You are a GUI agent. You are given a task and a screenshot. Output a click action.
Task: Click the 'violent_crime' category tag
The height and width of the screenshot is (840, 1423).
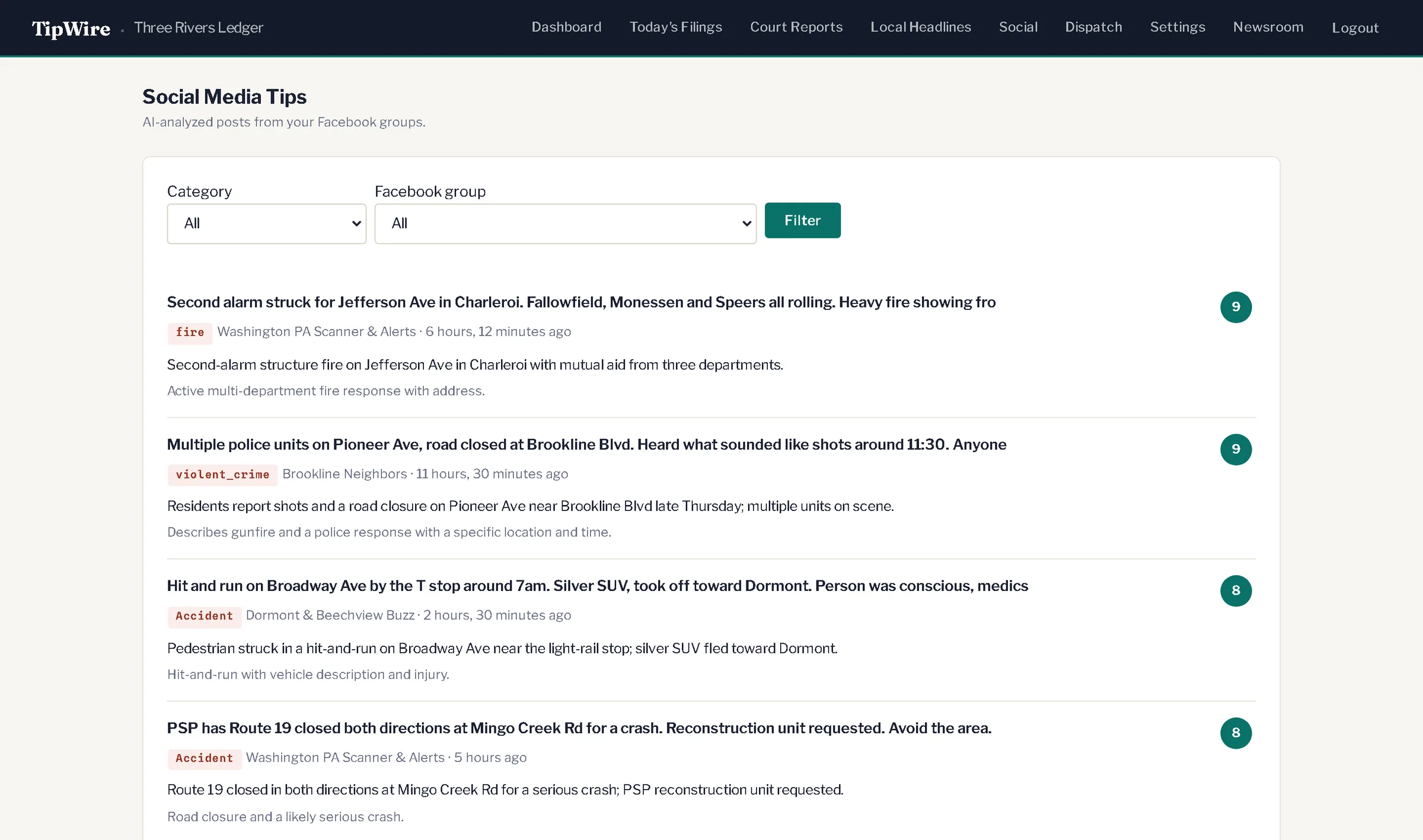click(222, 475)
